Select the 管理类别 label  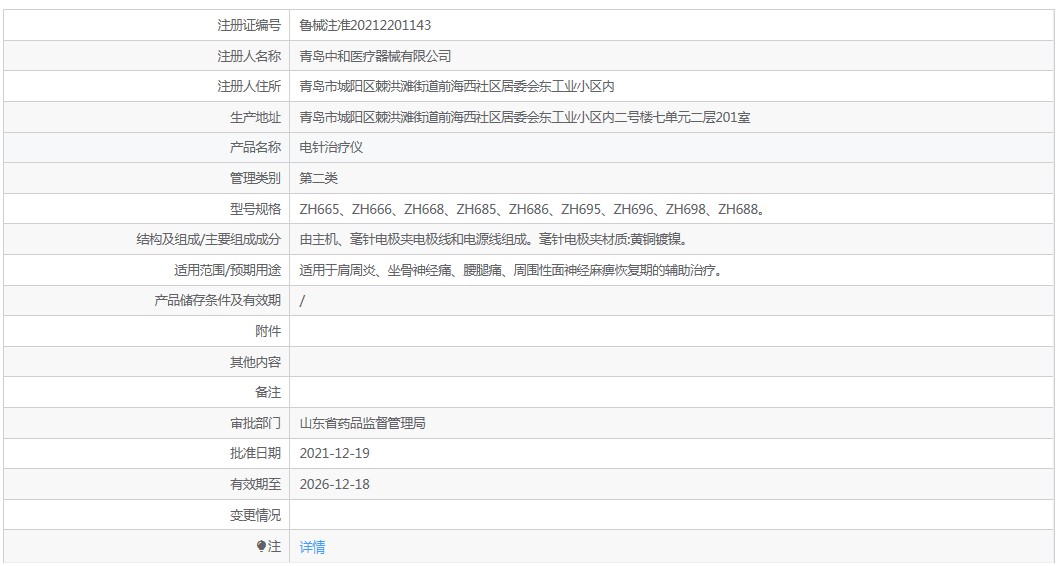tap(255, 178)
